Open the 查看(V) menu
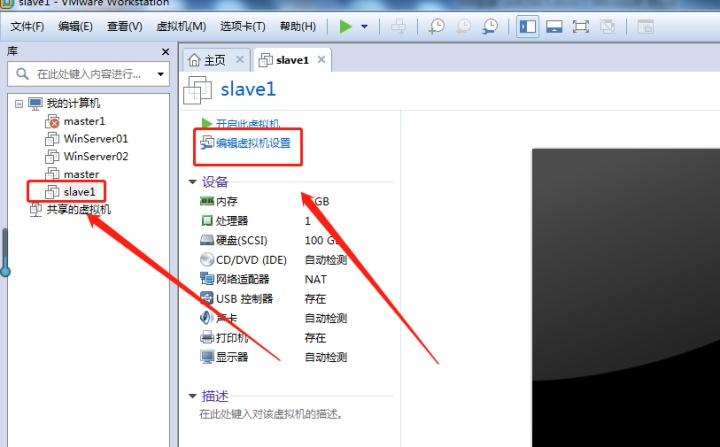The width and height of the screenshot is (720, 447). pyautogui.click(x=124, y=27)
